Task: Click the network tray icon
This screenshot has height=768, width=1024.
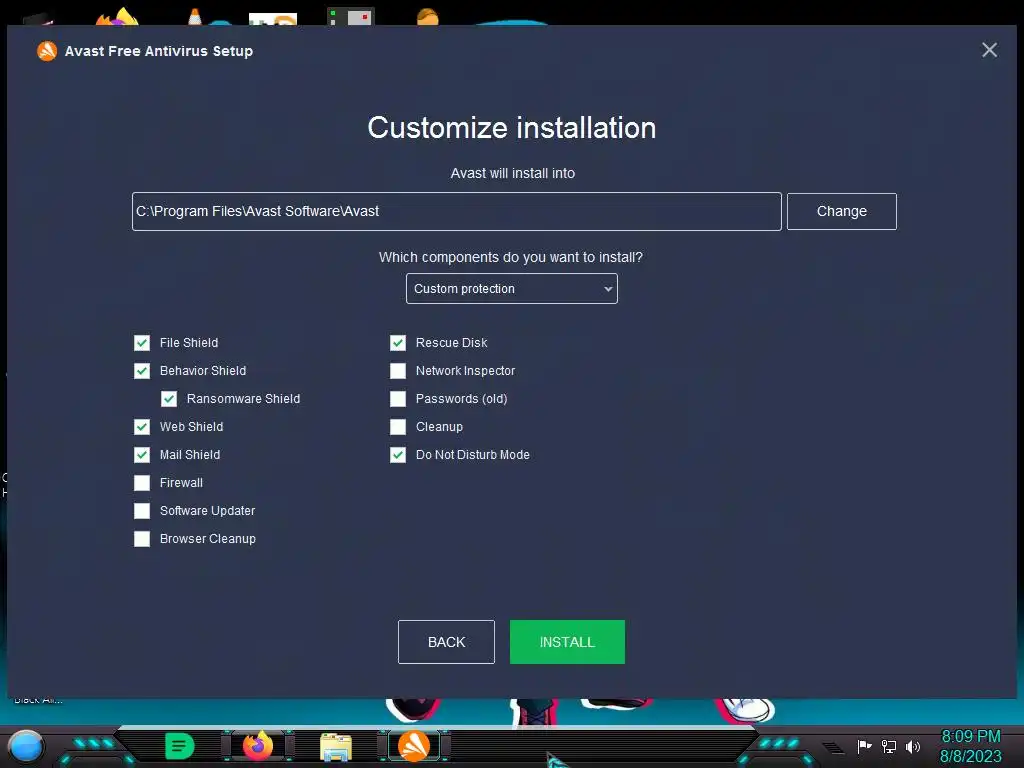Action: tap(889, 746)
